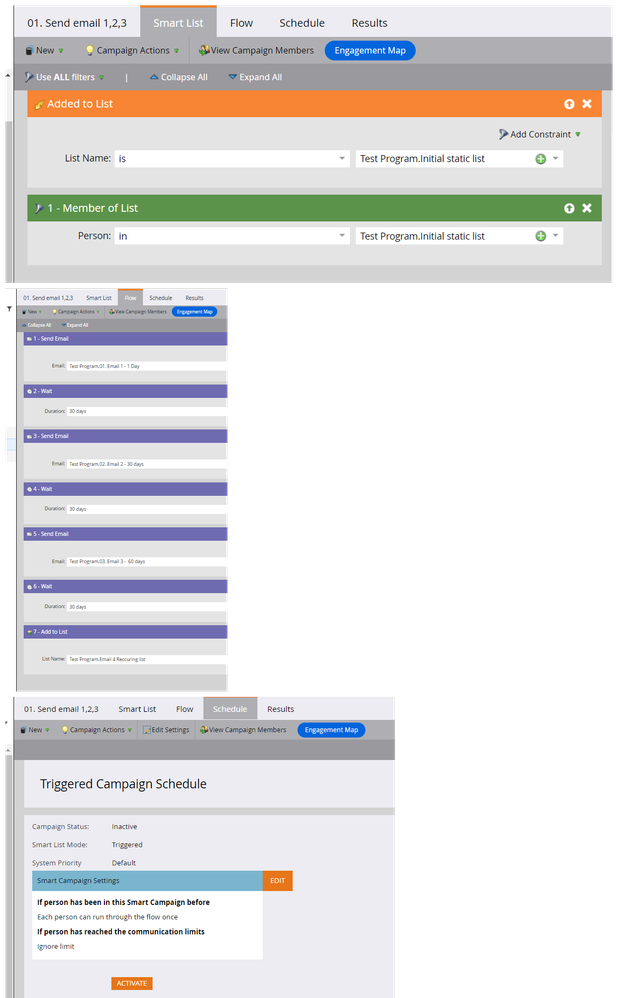Click EDIT on Smart Campaign Settings
The height and width of the screenshot is (998, 618).
(x=277, y=881)
